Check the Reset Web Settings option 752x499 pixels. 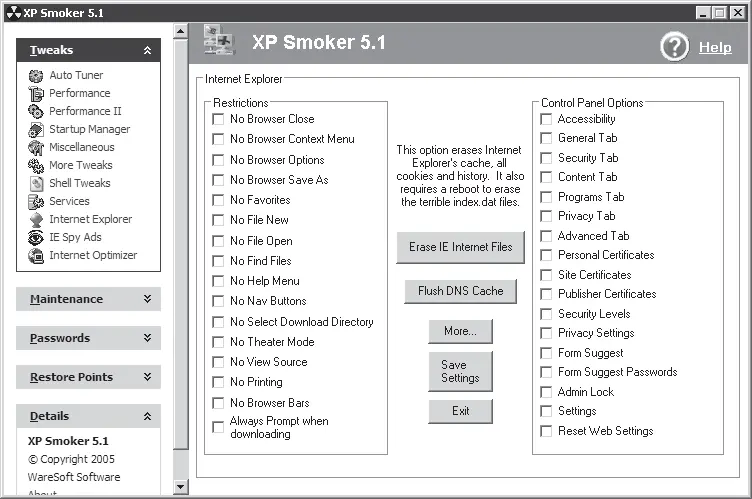[546, 431]
